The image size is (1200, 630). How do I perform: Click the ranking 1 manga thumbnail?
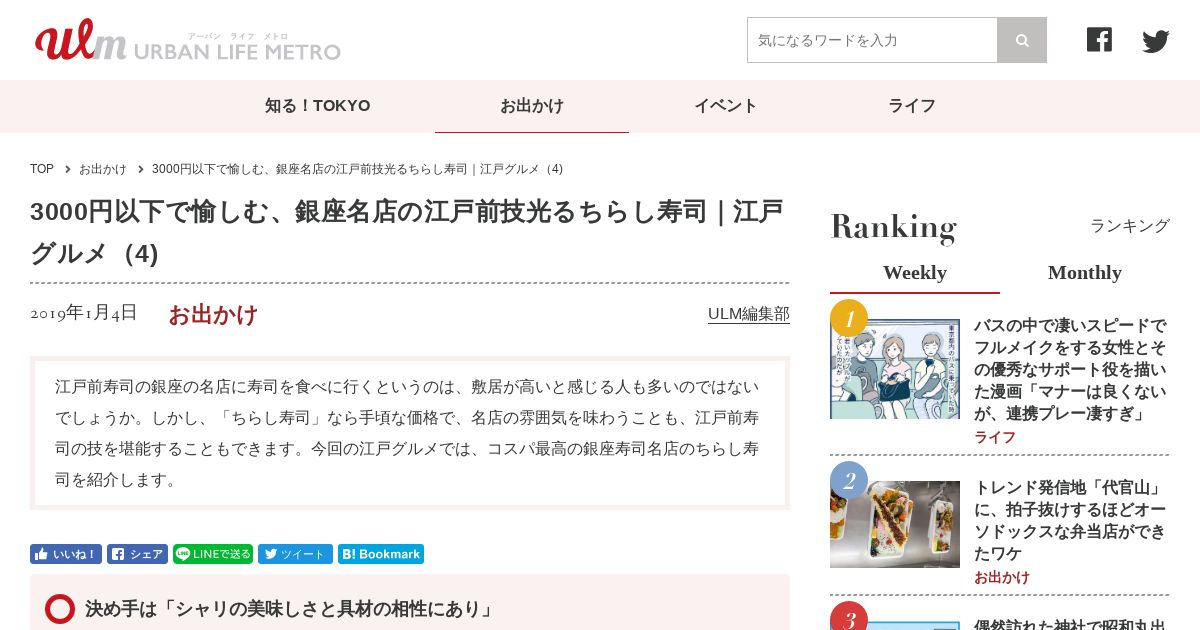coord(895,369)
